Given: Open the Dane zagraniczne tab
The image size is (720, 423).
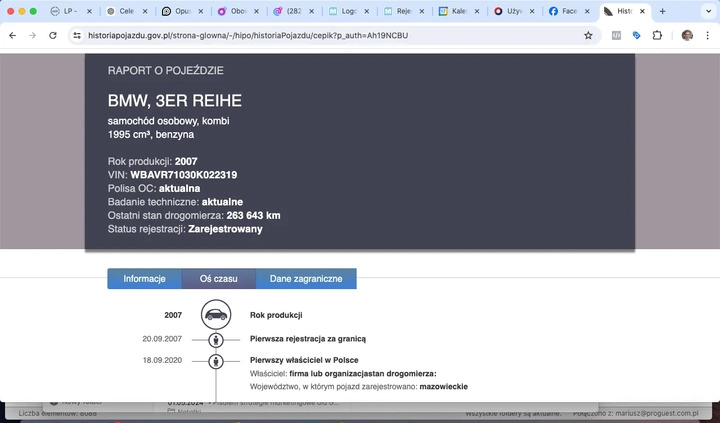Looking at the screenshot, I should coord(306,279).
